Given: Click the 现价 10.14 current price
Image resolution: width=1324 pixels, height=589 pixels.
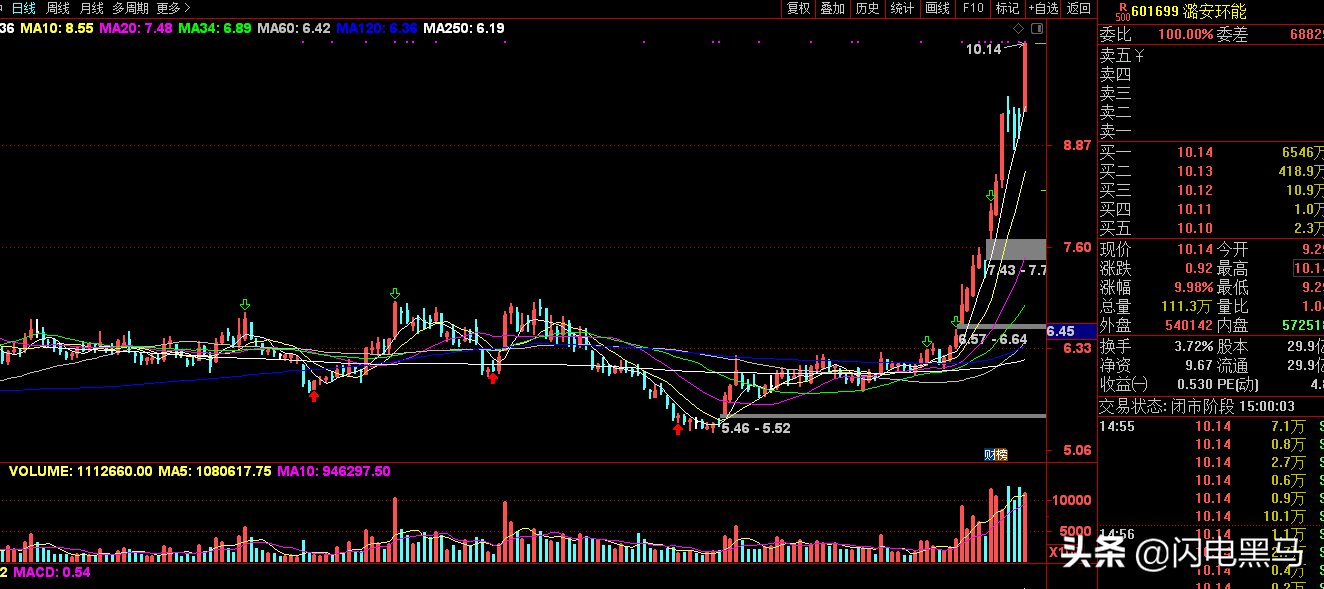Looking at the screenshot, I should pos(1195,249).
